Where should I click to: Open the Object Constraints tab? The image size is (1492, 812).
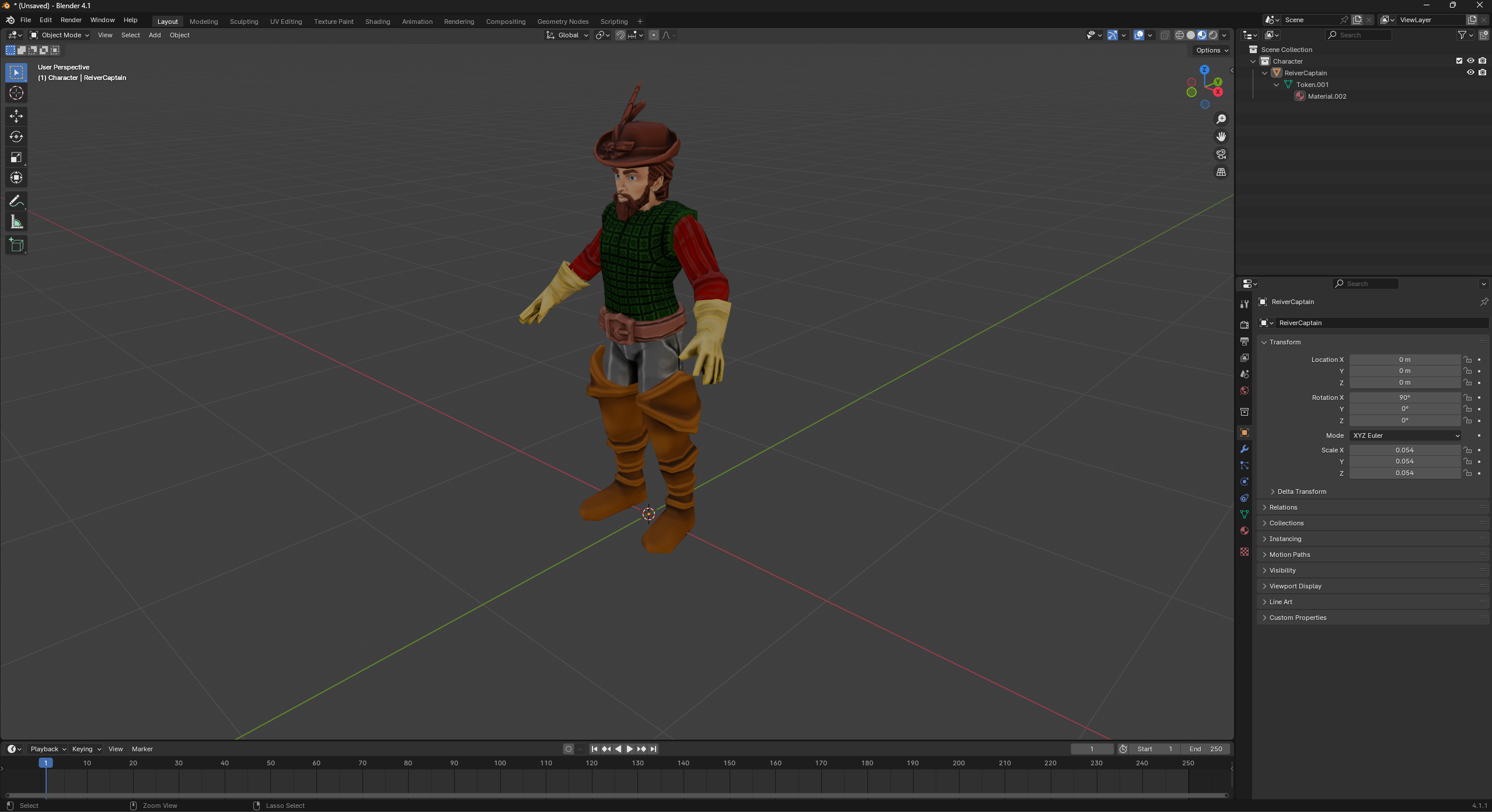click(x=1245, y=498)
